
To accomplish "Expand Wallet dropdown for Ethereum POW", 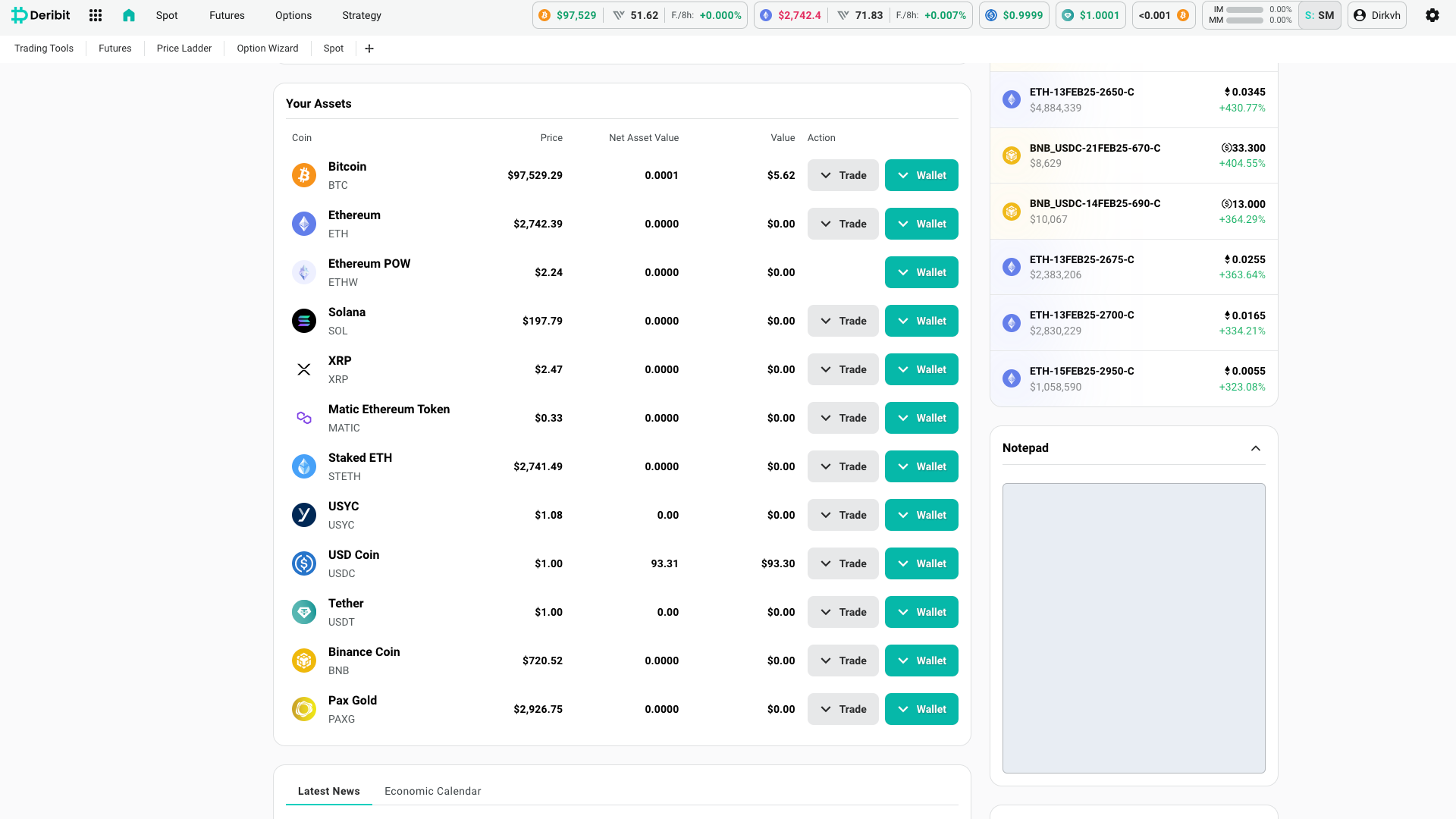I will 921,272.
